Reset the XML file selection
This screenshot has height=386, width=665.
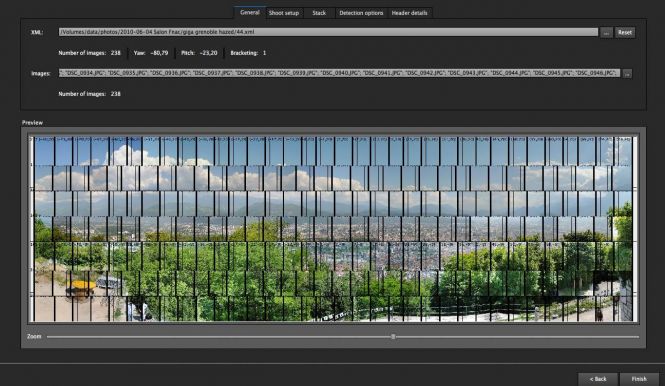[625, 32]
